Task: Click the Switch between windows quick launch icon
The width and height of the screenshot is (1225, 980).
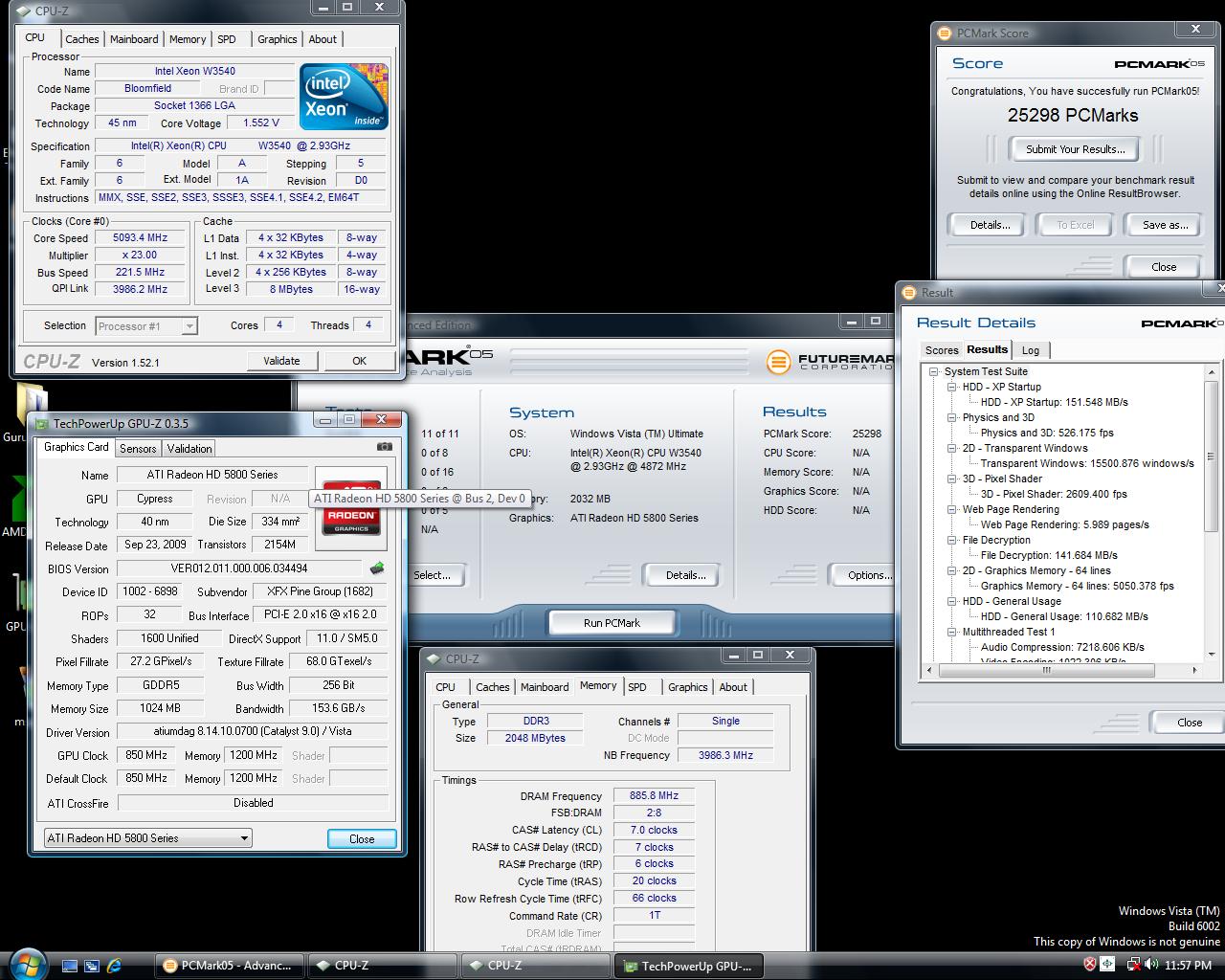Action: [x=92, y=966]
